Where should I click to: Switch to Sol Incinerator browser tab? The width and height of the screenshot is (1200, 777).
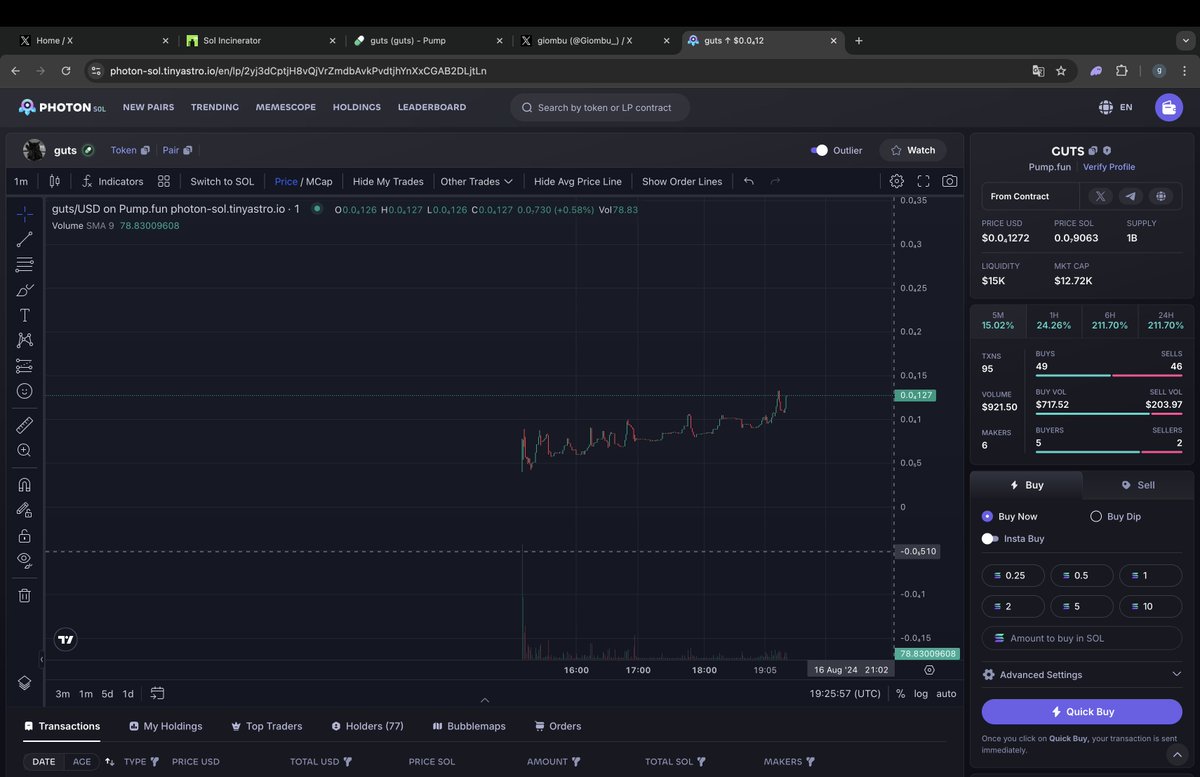tap(261, 40)
